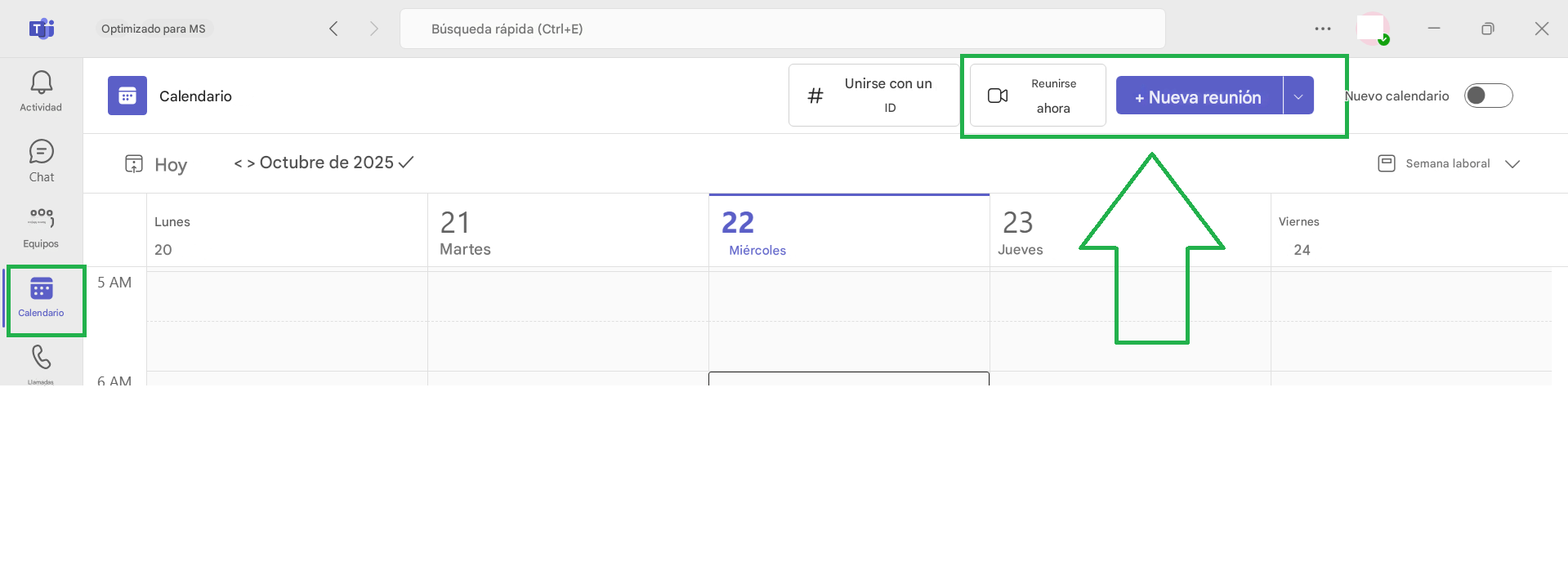Click Unirse con un ID button
The height and width of the screenshot is (588, 1568).
873,96
